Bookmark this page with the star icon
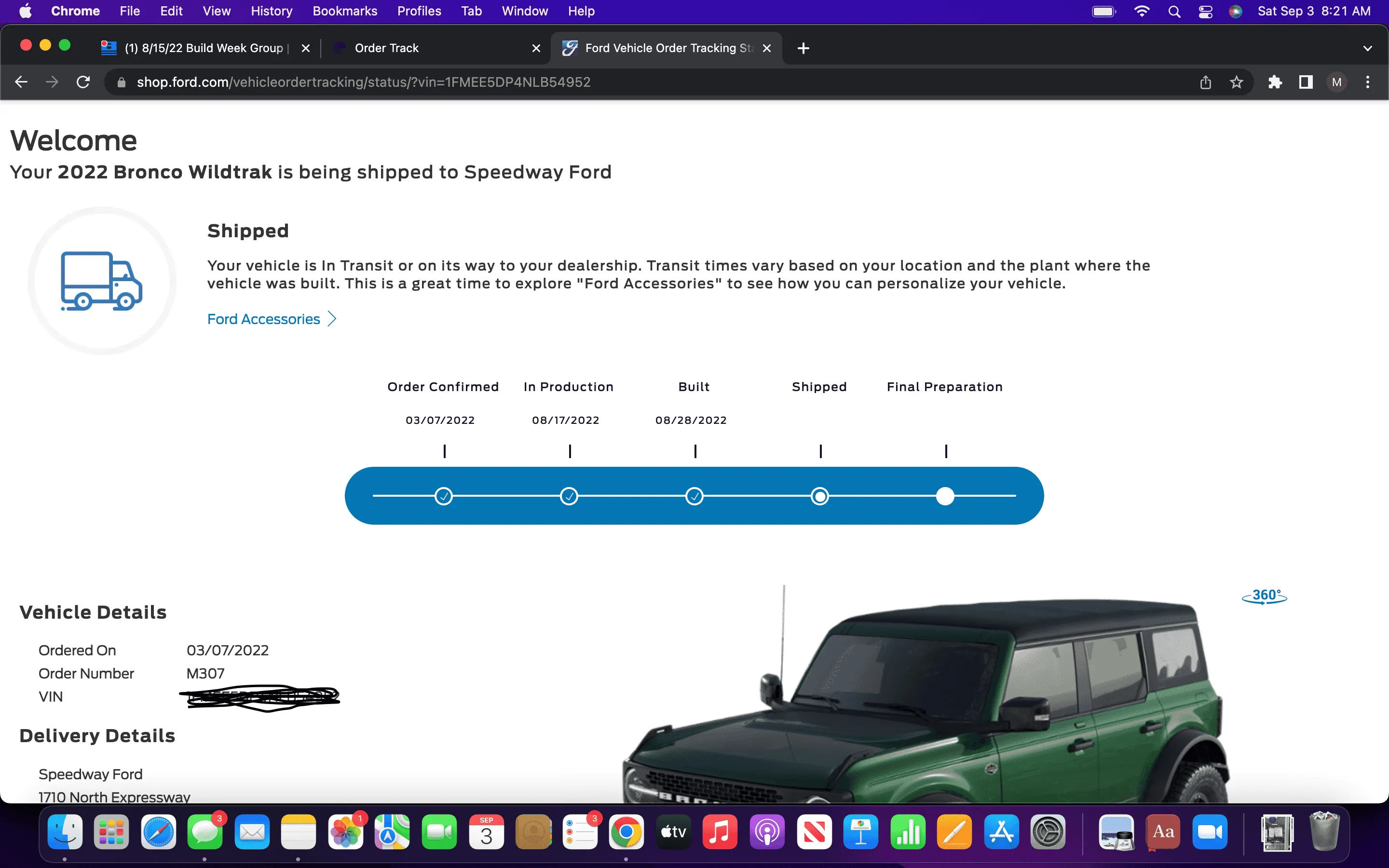The width and height of the screenshot is (1389, 868). tap(1236, 82)
